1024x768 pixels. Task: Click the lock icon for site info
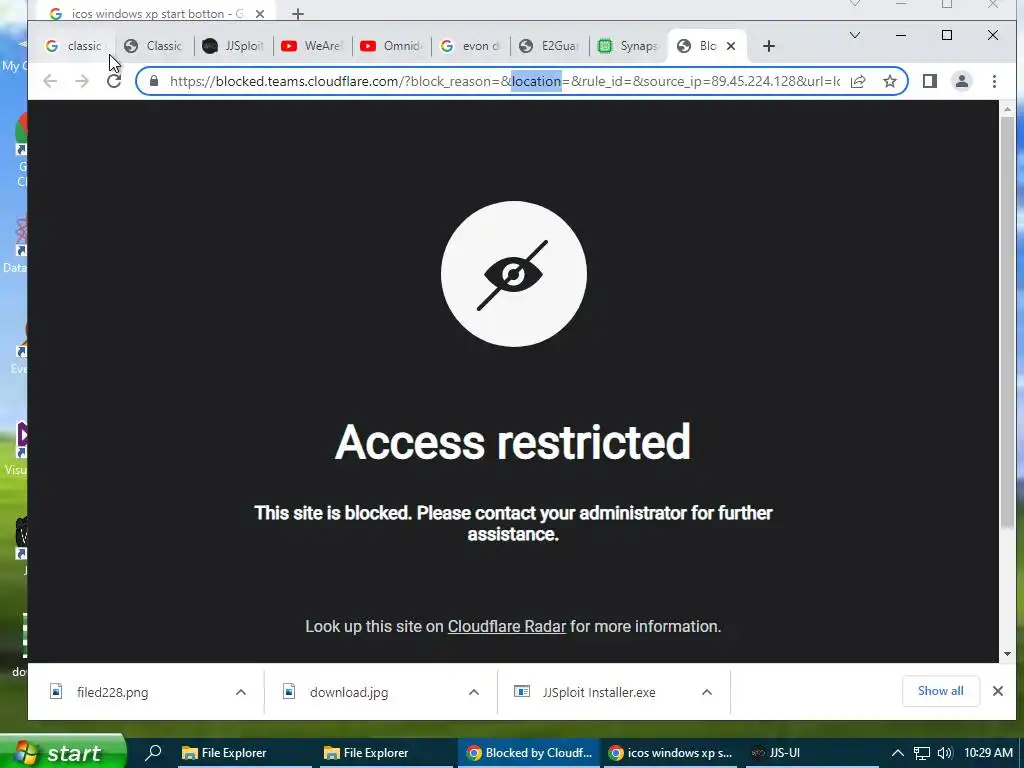[x=154, y=81]
